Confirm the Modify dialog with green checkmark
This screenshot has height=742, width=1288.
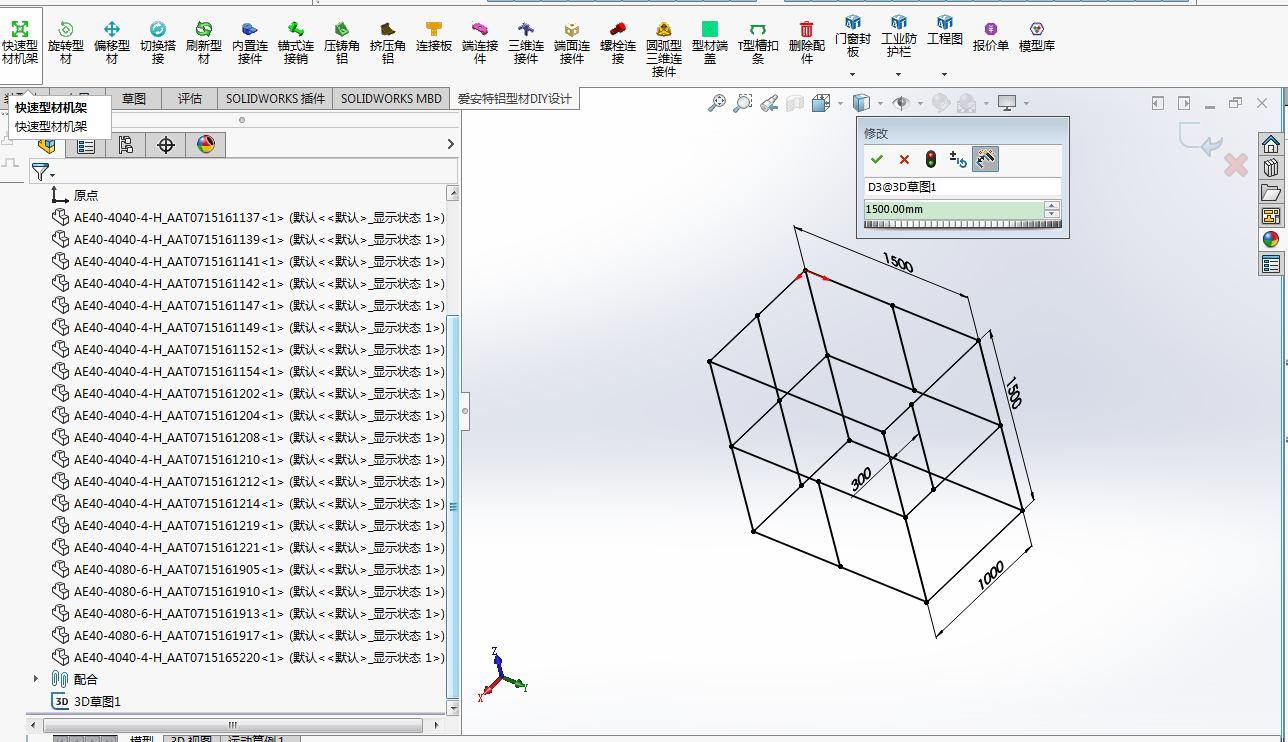[877, 159]
